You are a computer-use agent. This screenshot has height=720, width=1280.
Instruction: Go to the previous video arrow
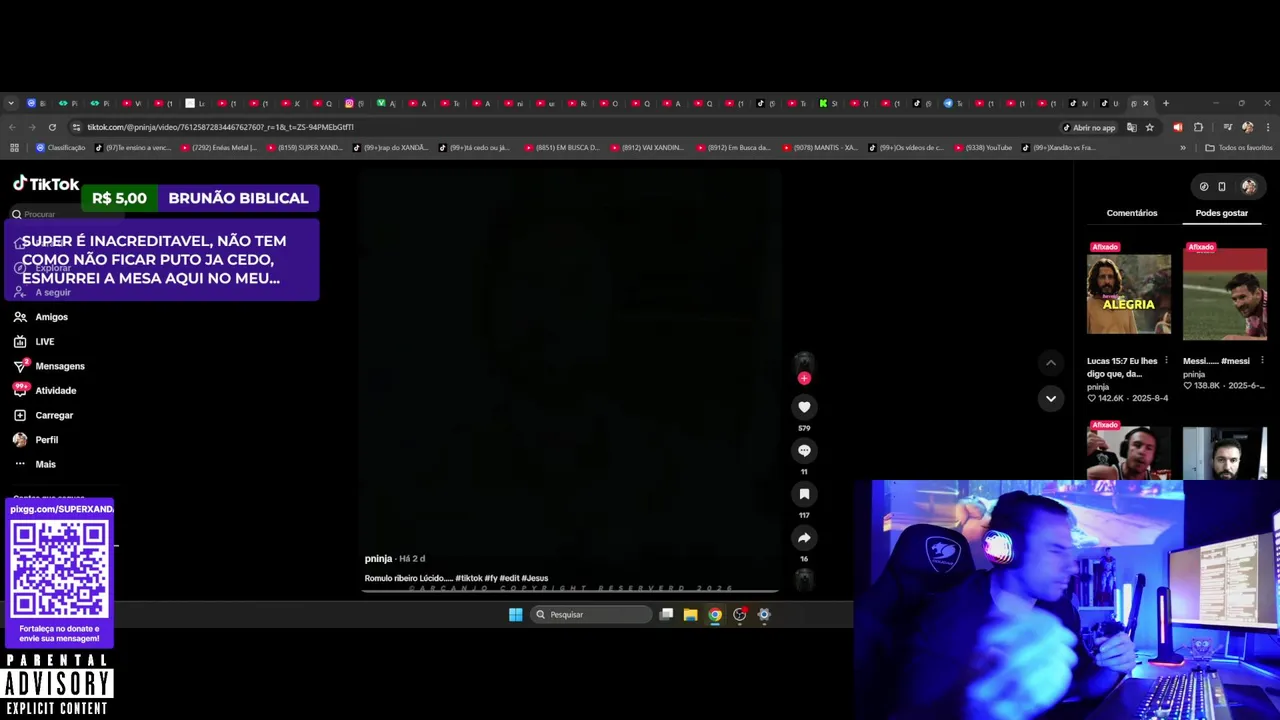pos(1050,363)
